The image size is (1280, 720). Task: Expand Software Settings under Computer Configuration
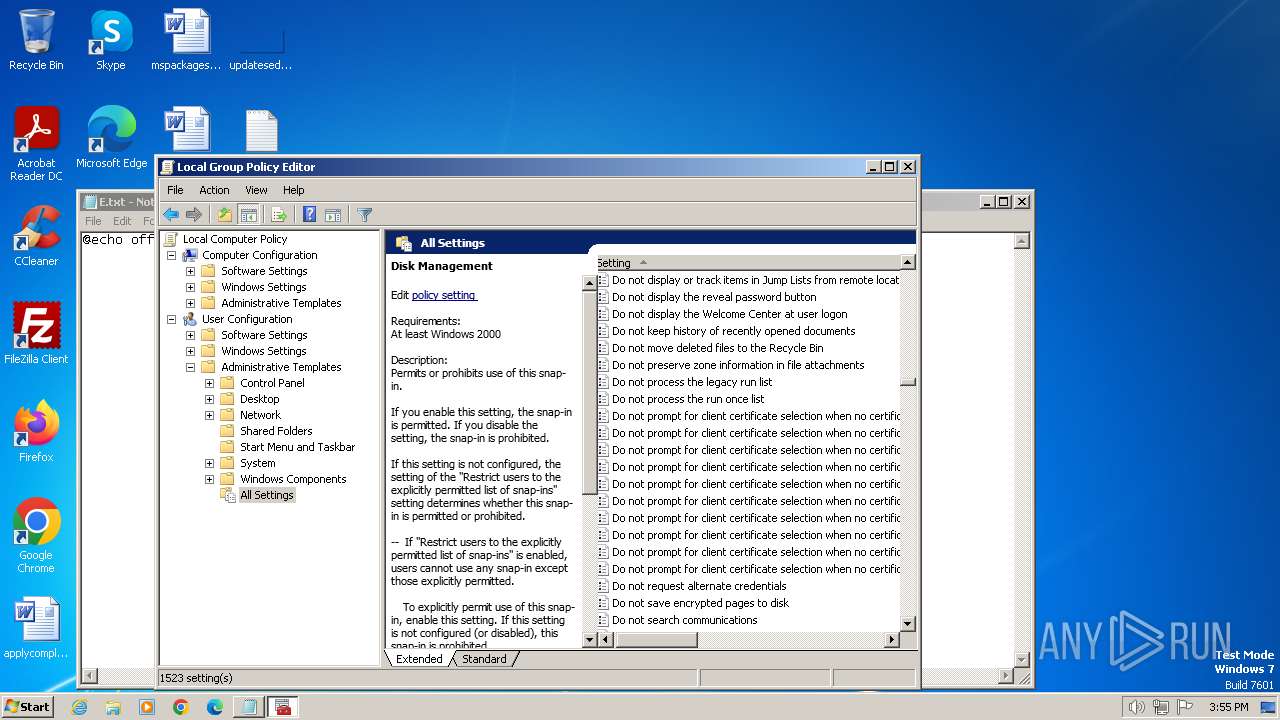click(x=191, y=271)
